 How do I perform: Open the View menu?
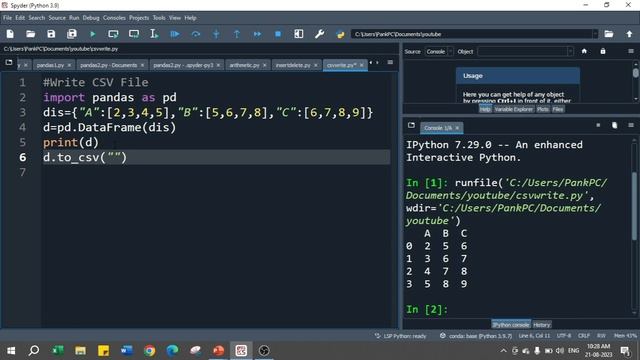point(175,18)
